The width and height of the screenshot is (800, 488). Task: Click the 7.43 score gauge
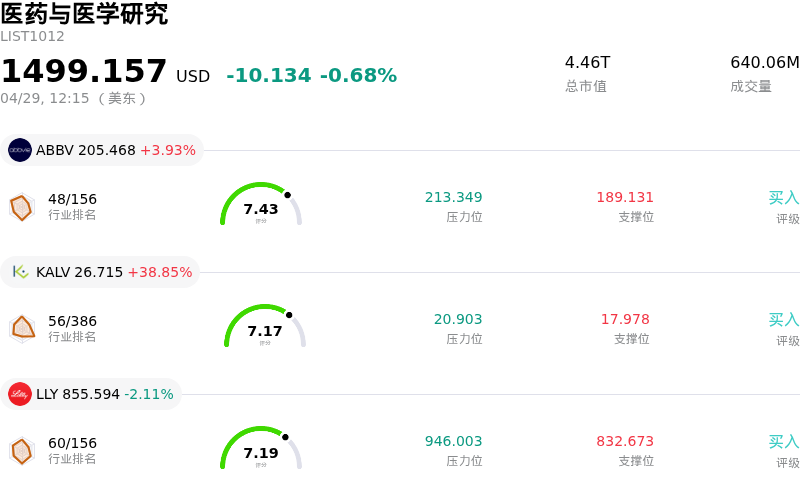pos(261,207)
